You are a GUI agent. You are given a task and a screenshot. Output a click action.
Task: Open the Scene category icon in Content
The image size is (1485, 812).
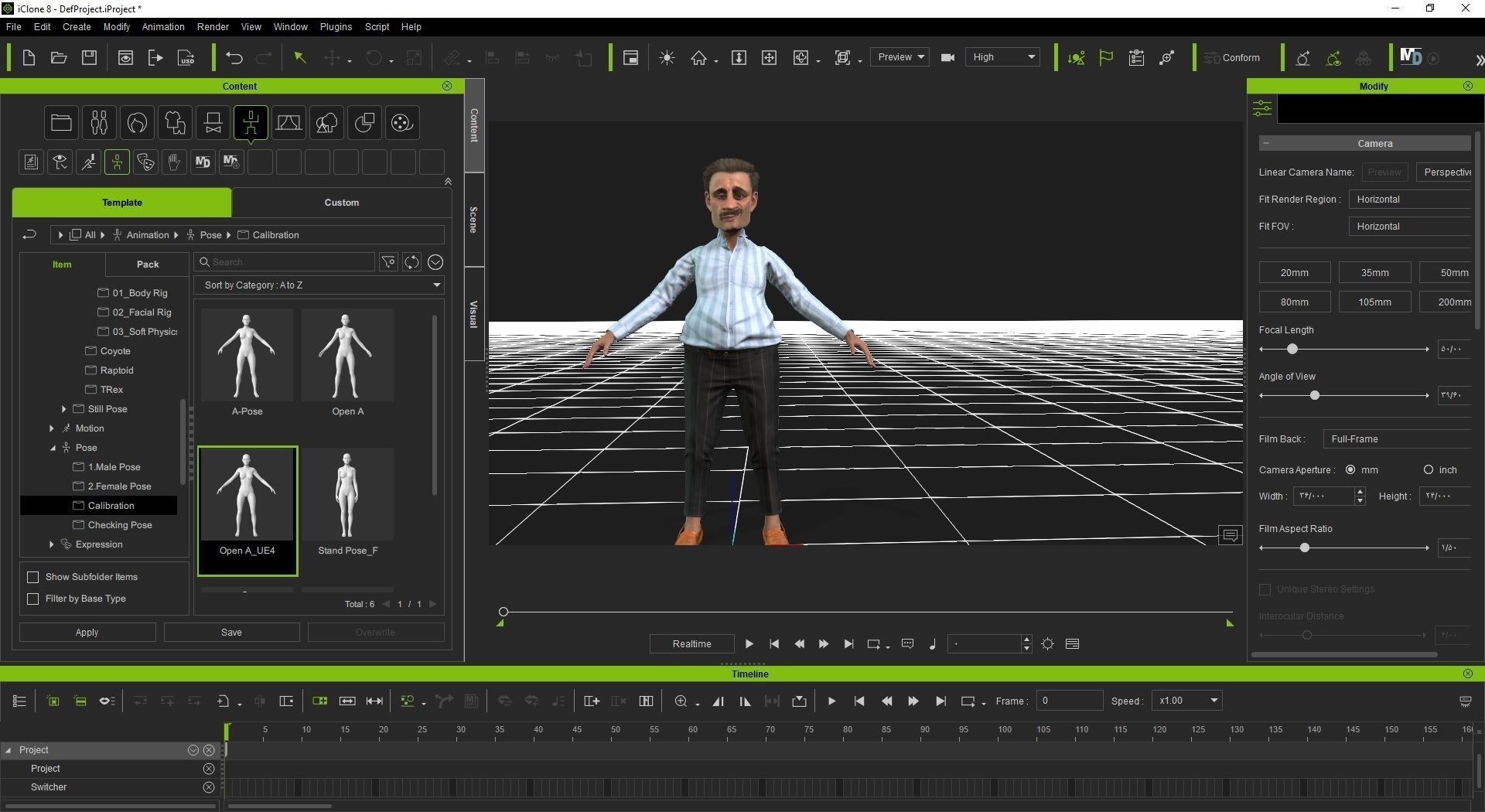coord(288,122)
